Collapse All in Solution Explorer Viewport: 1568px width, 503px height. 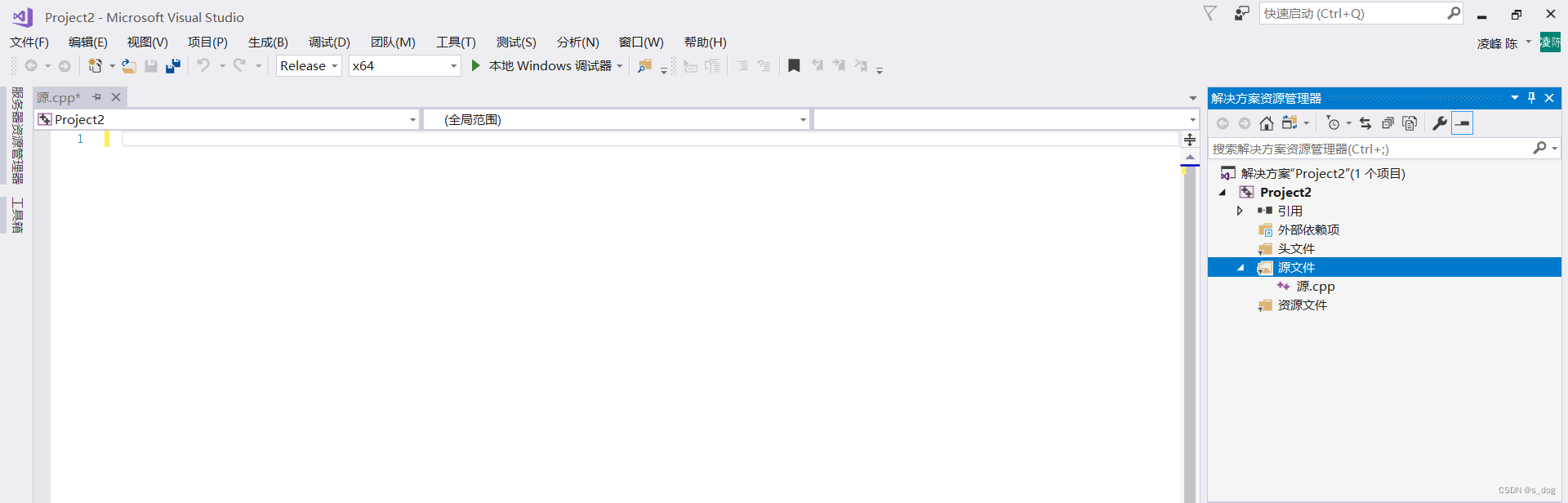click(x=1388, y=123)
